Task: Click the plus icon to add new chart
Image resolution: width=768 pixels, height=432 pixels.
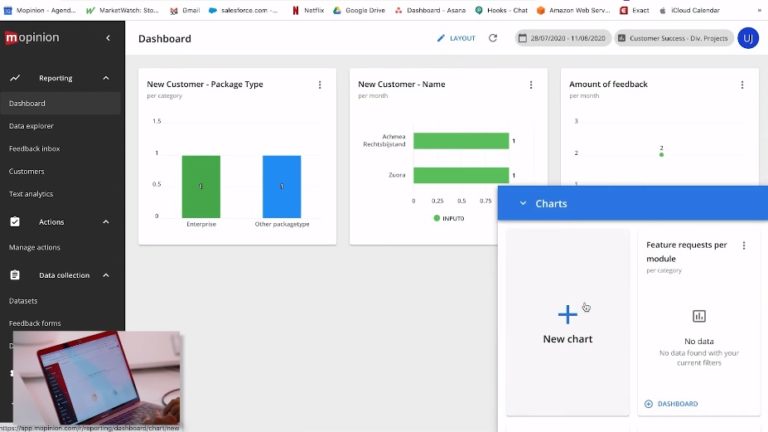Action: click(x=567, y=315)
